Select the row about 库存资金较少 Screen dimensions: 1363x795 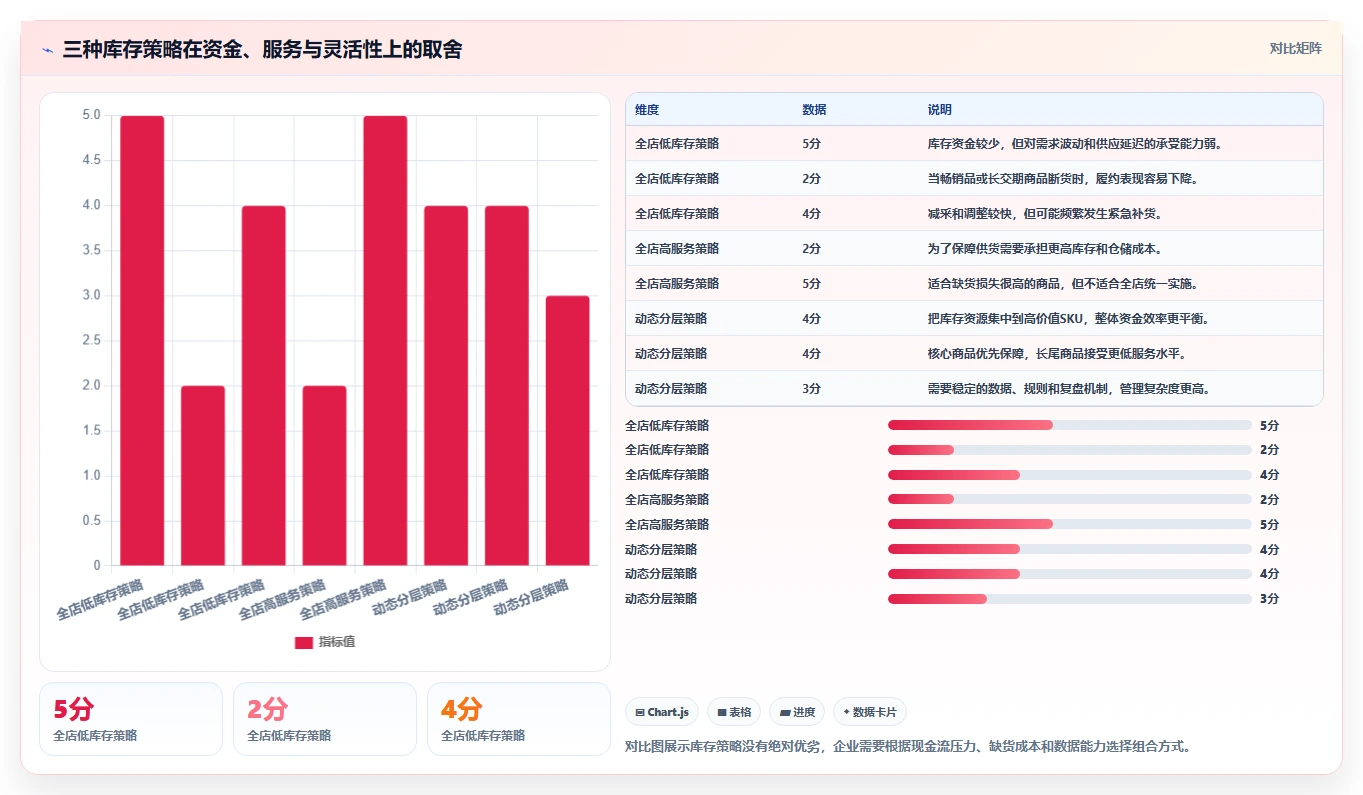tap(974, 144)
